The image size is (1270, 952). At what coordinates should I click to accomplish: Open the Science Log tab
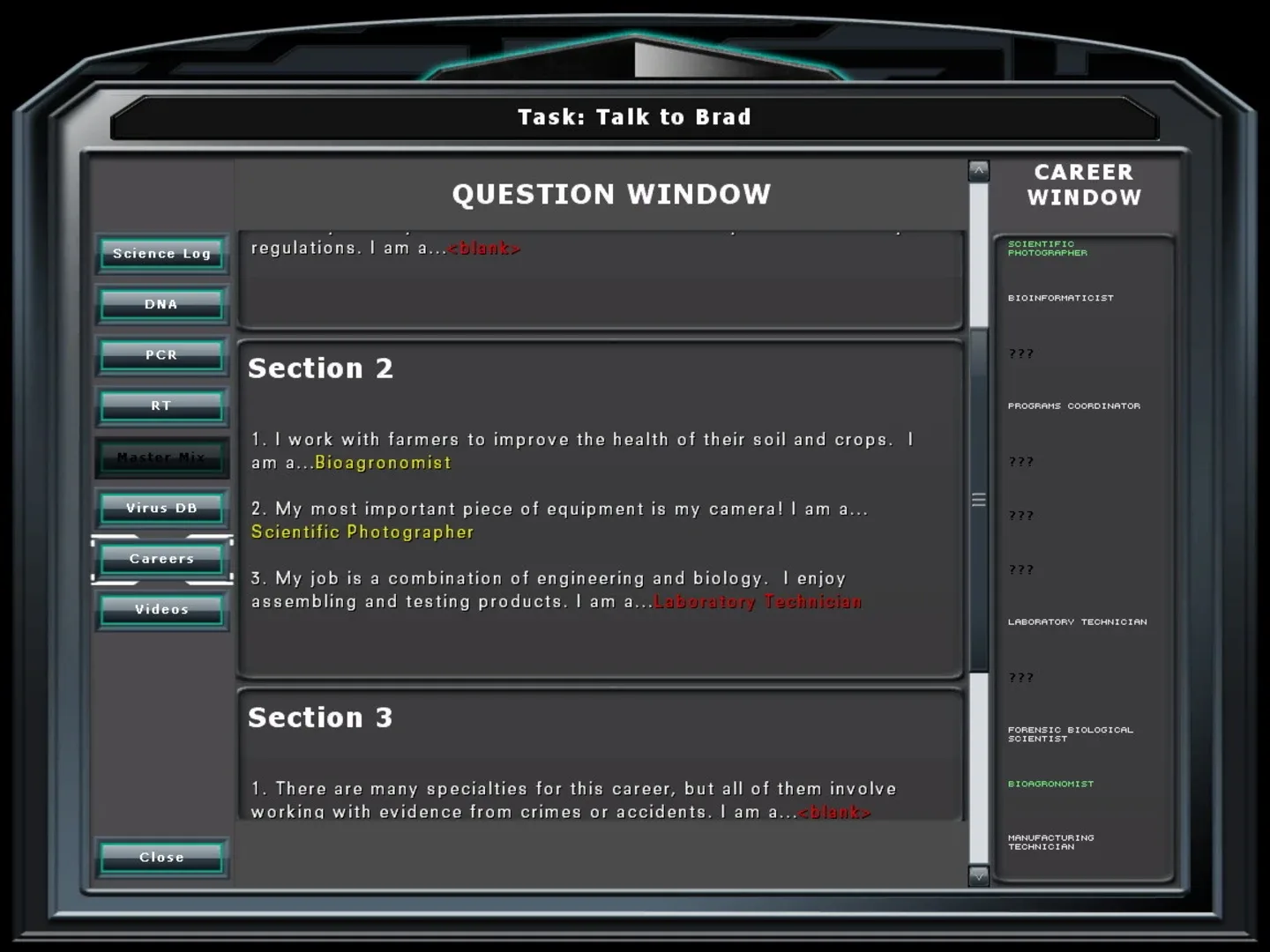161,254
